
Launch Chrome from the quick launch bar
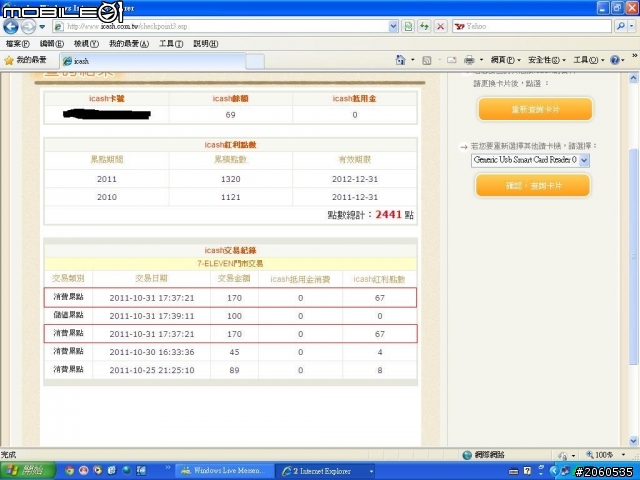click(69, 471)
